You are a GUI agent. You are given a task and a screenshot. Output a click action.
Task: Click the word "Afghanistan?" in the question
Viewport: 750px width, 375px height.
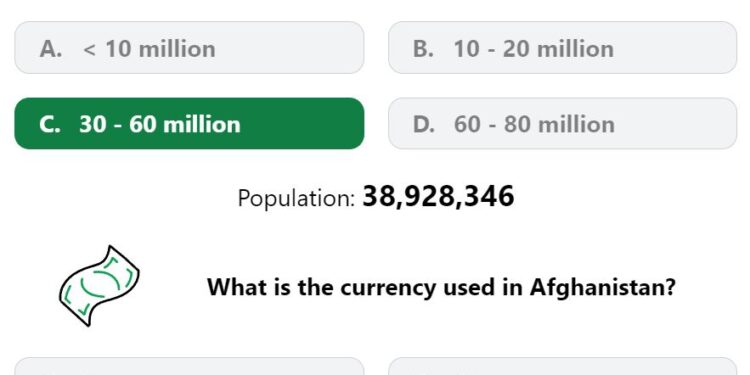pyautogui.click(x=603, y=287)
